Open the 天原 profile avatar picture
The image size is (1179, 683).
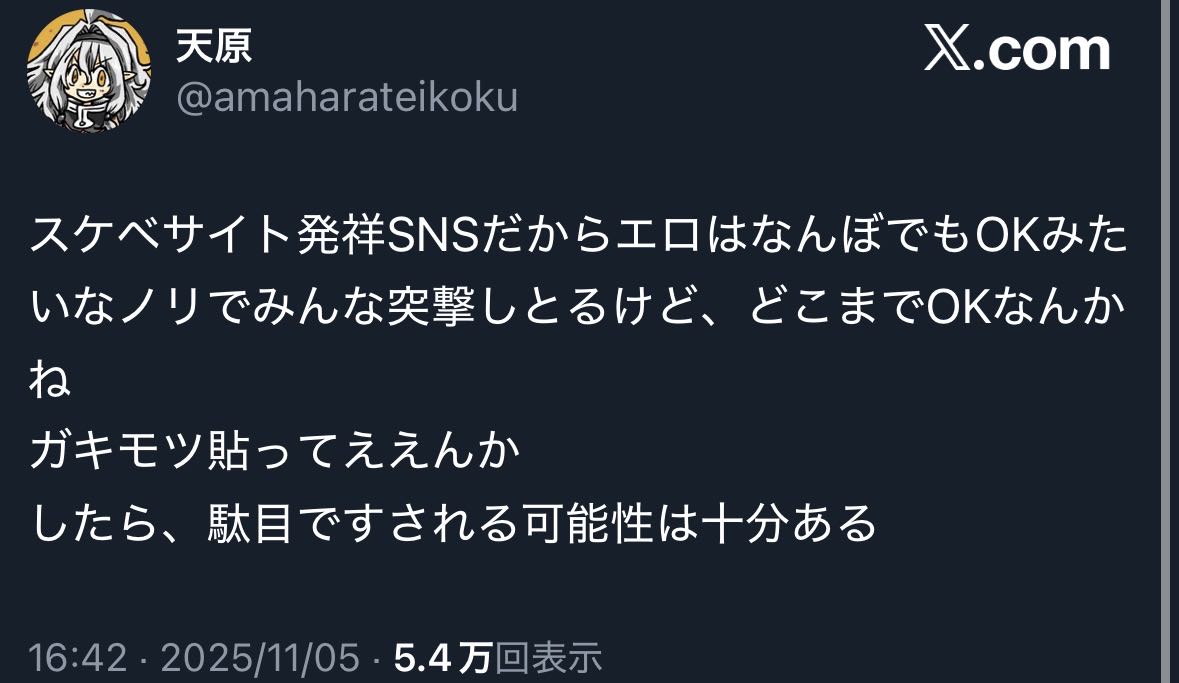click(x=89, y=72)
